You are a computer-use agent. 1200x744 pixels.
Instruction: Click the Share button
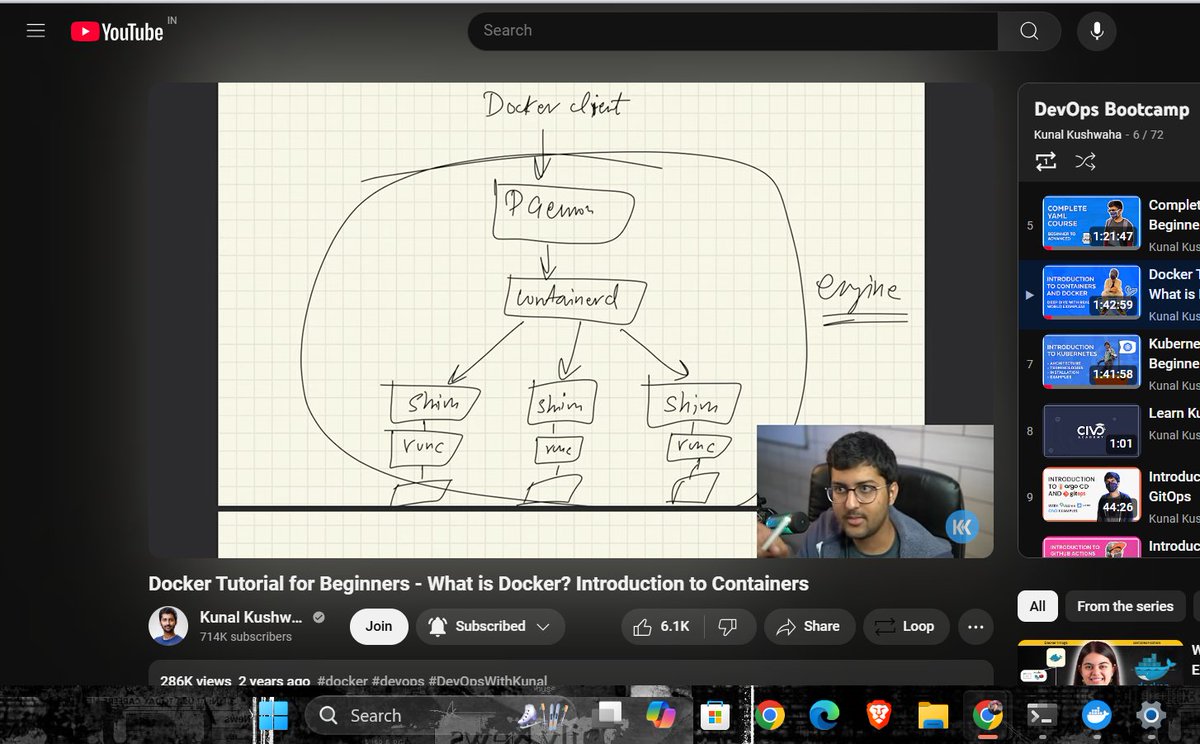click(x=809, y=626)
